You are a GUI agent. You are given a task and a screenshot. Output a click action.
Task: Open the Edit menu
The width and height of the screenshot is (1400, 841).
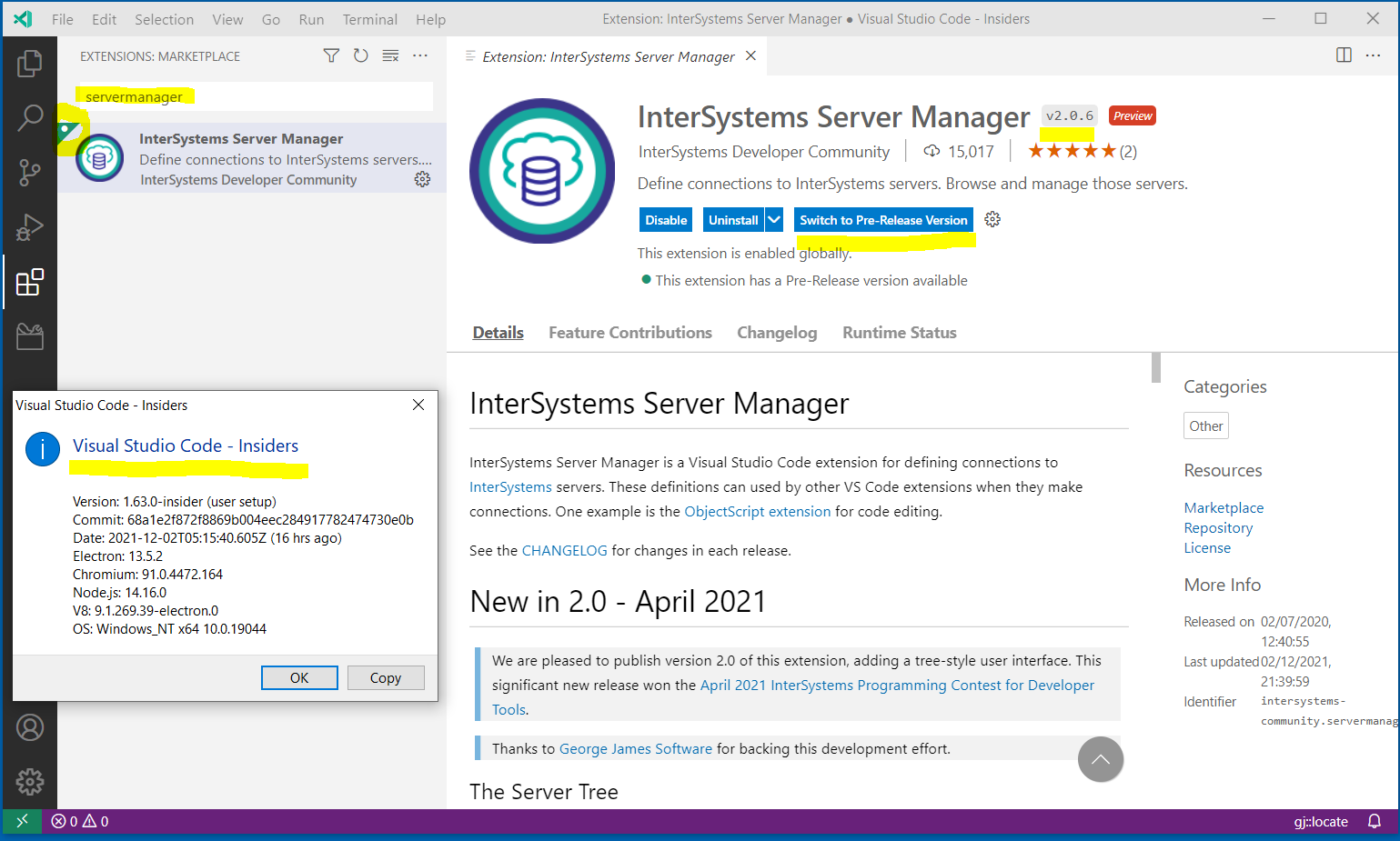click(105, 19)
